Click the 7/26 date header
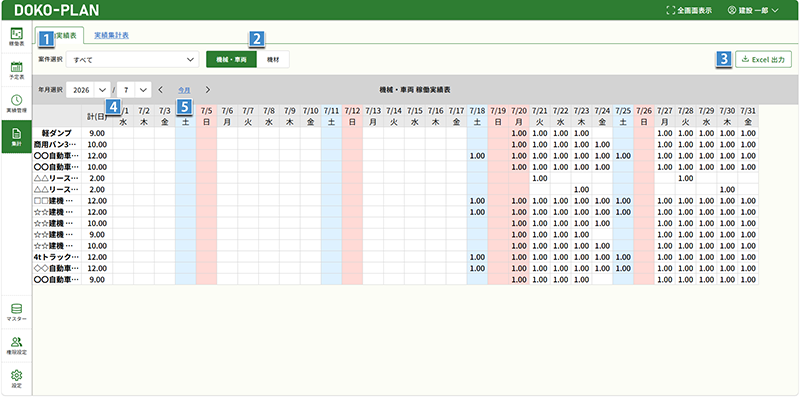800x397 pixels. point(644,110)
